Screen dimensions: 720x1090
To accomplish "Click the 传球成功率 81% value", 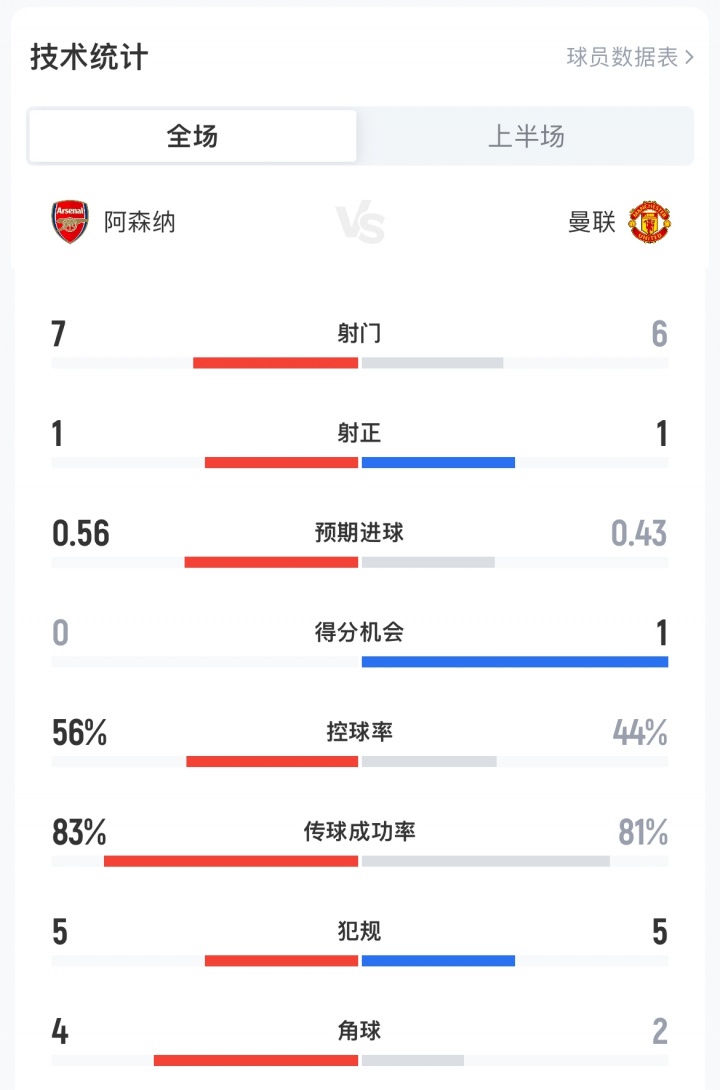I will (642, 832).
